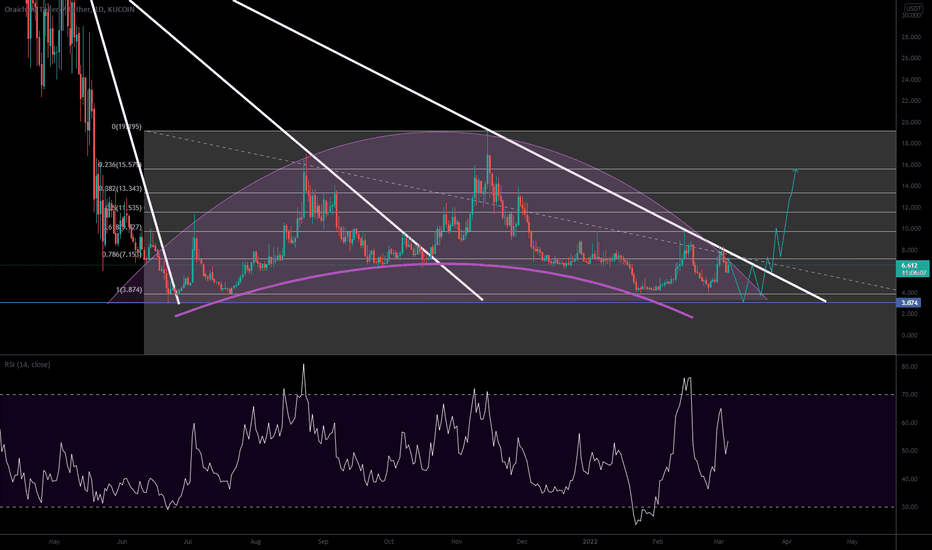Click the May 2021 label on the time axis

click(54, 542)
